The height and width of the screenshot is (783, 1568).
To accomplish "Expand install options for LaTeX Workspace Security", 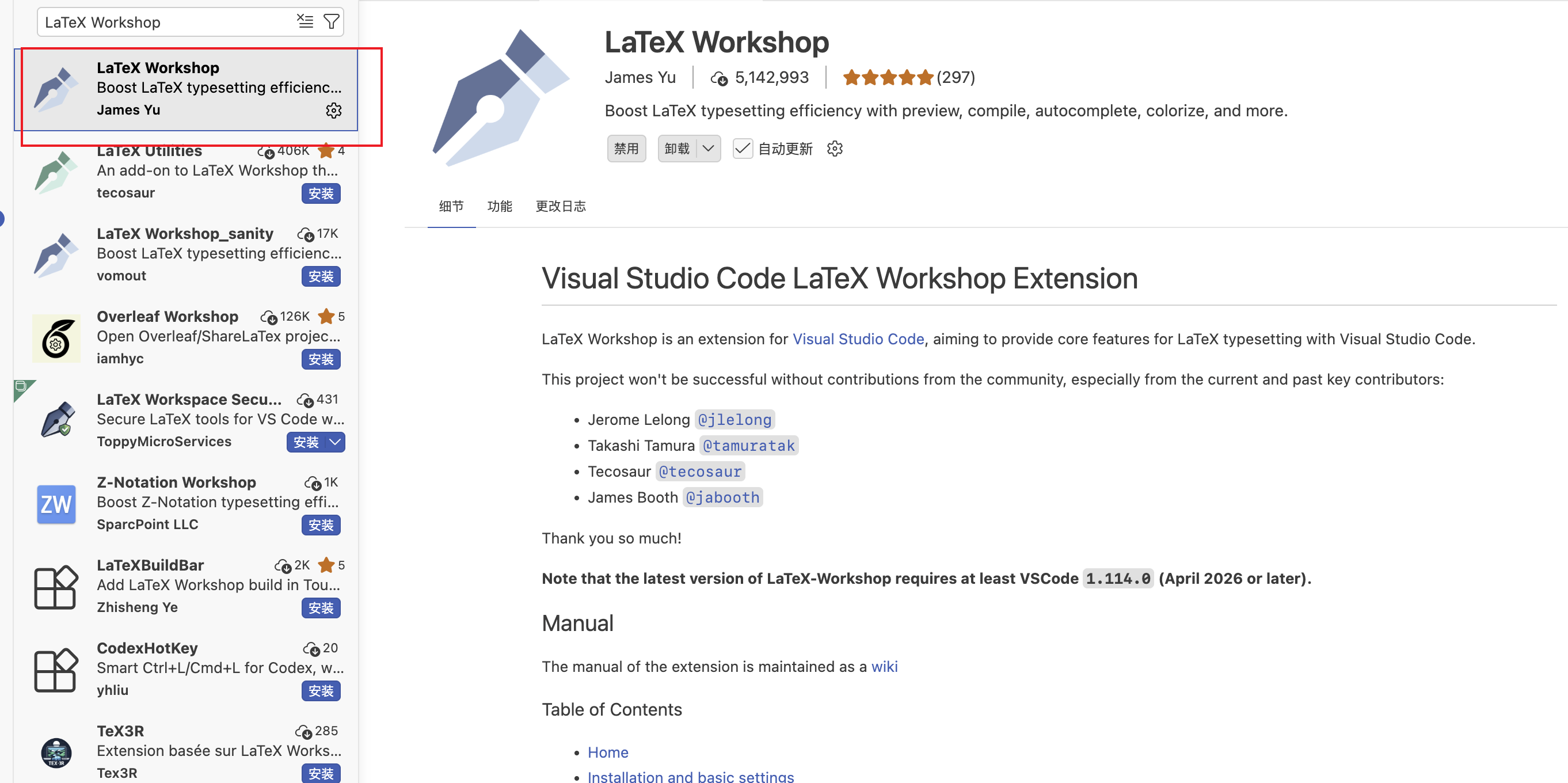I will point(335,442).
